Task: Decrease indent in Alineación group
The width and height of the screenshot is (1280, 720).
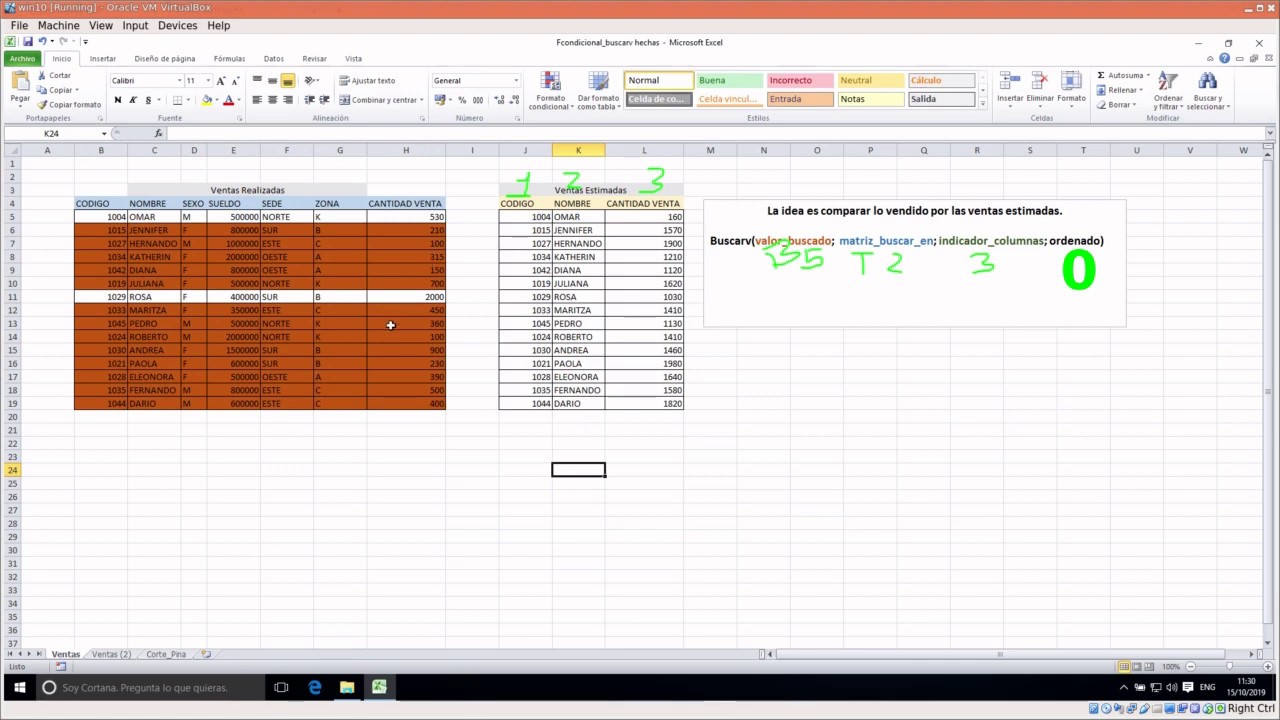Action: [309, 100]
